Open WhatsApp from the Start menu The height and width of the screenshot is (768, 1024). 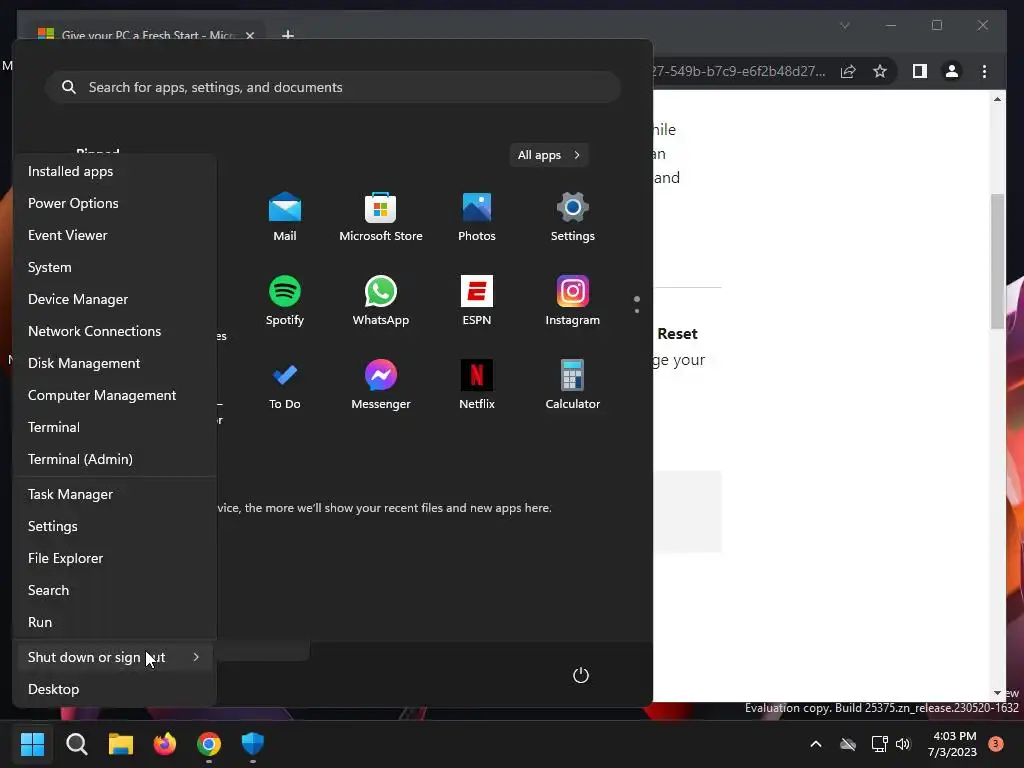381,301
